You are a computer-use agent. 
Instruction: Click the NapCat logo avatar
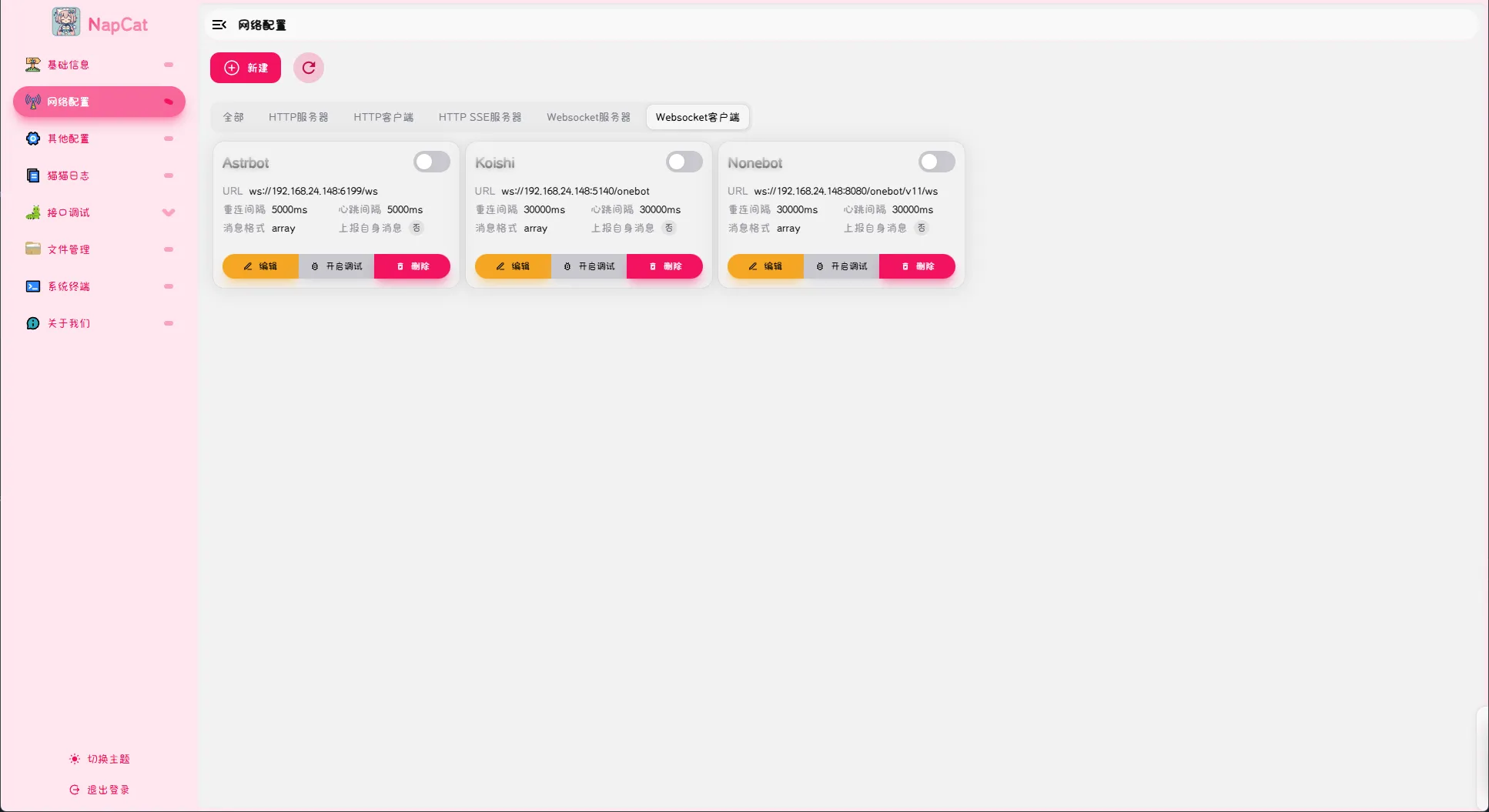point(66,22)
